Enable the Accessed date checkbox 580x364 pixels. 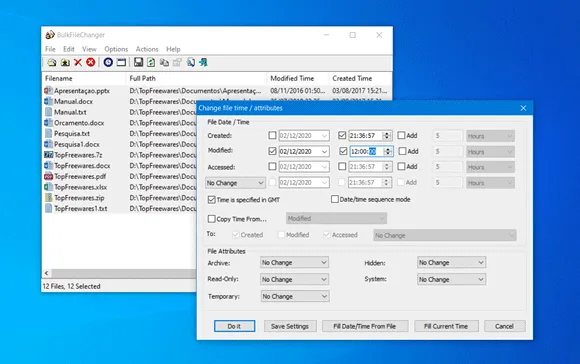click(272, 166)
